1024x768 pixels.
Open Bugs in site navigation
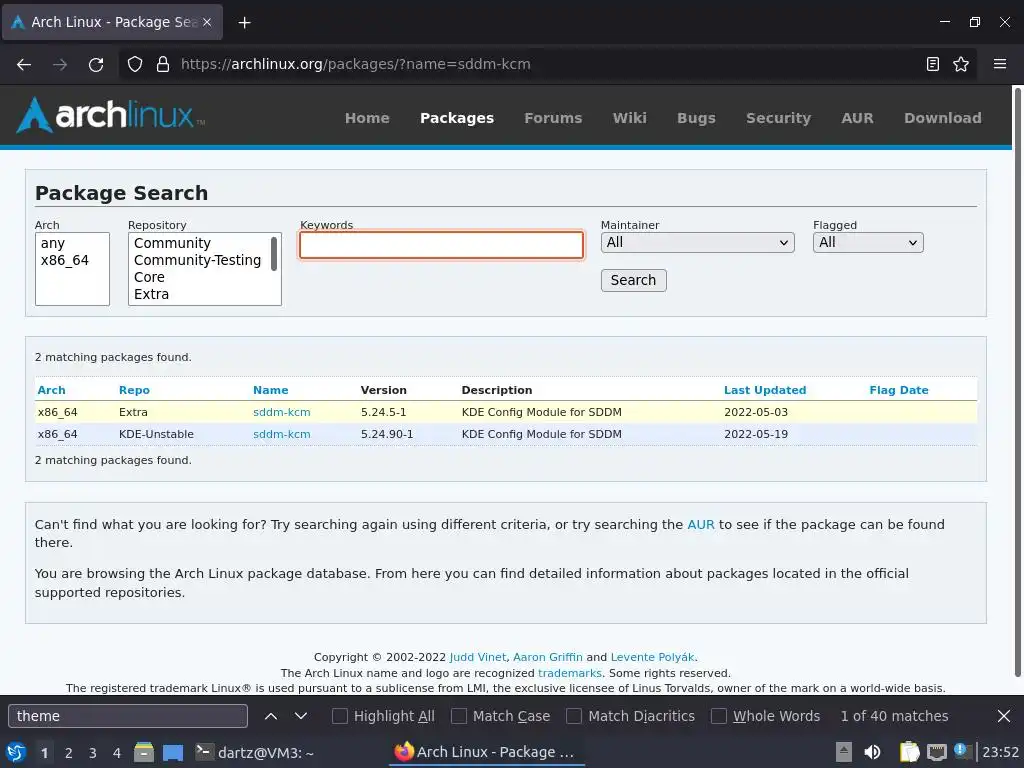tap(696, 118)
